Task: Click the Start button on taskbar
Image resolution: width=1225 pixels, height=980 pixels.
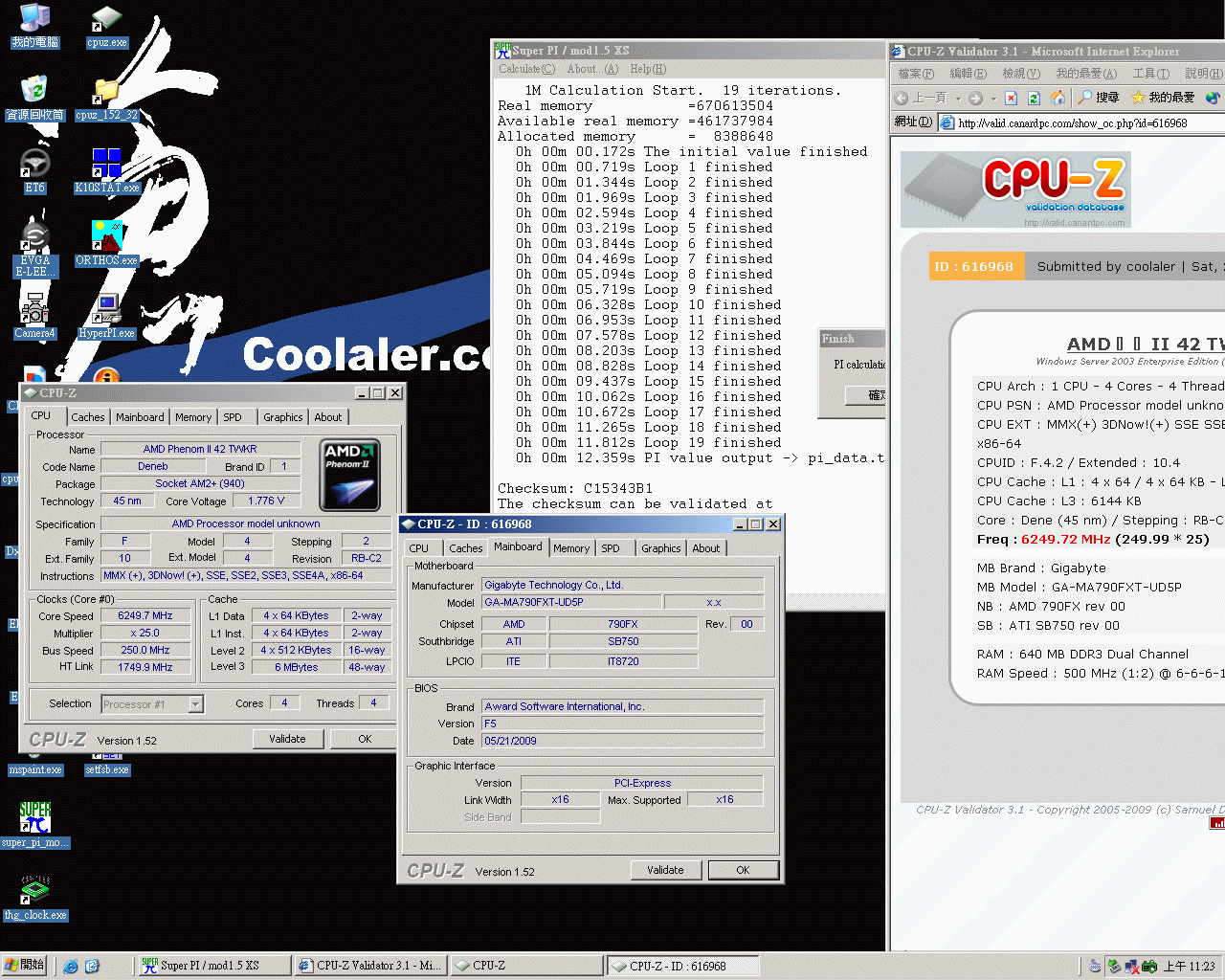Action: [x=24, y=966]
